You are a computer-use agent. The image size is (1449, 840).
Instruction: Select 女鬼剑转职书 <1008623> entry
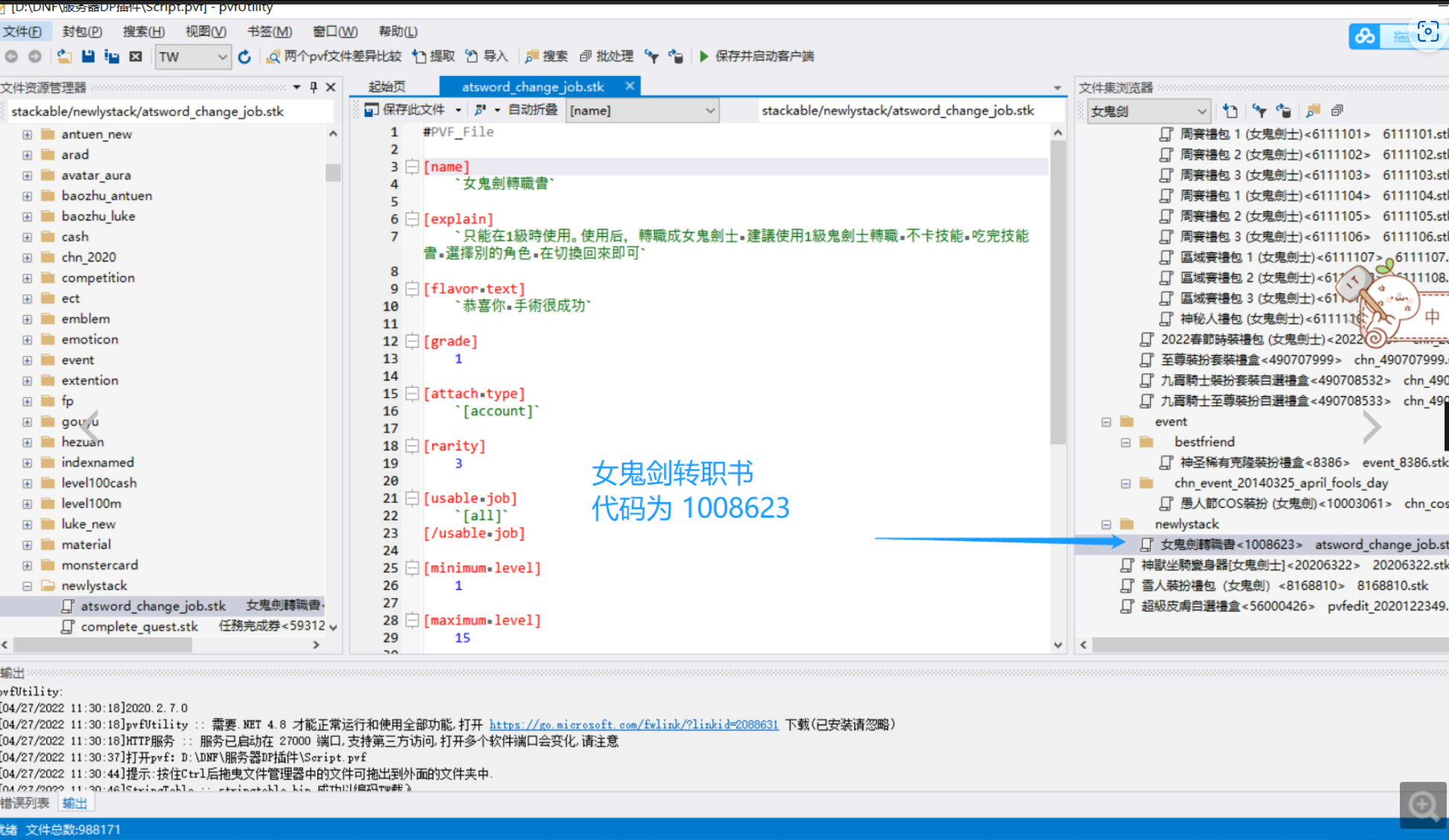click(1231, 545)
